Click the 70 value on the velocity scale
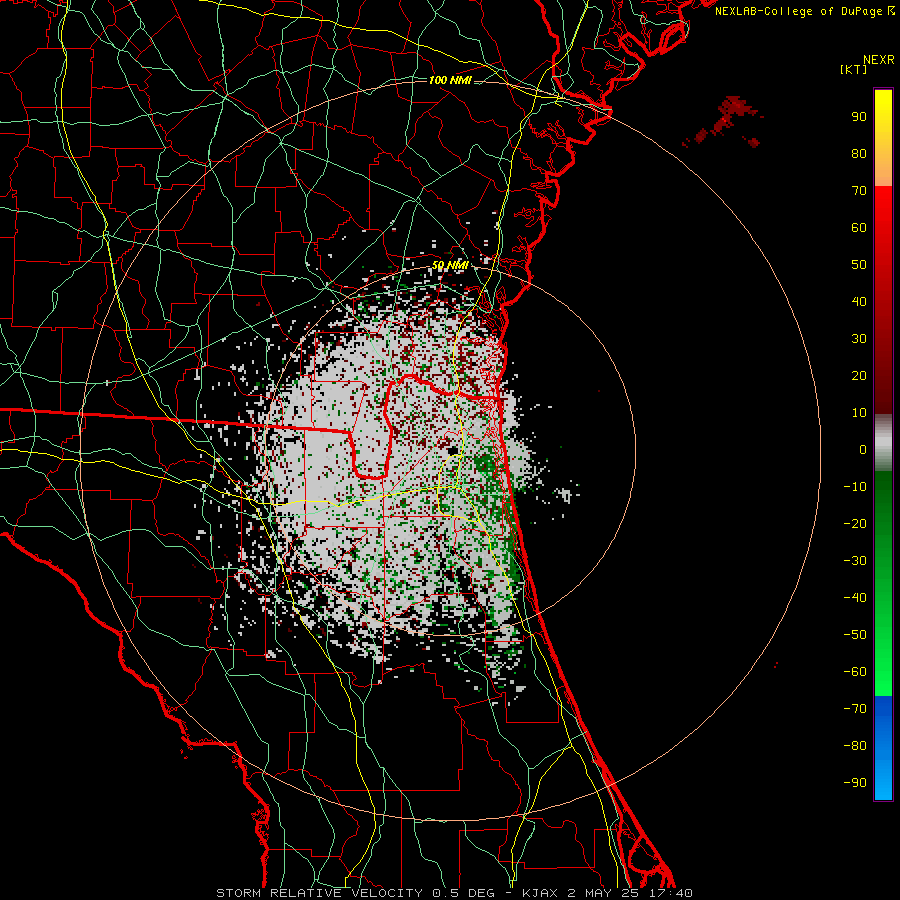900x900 pixels. pos(859,191)
